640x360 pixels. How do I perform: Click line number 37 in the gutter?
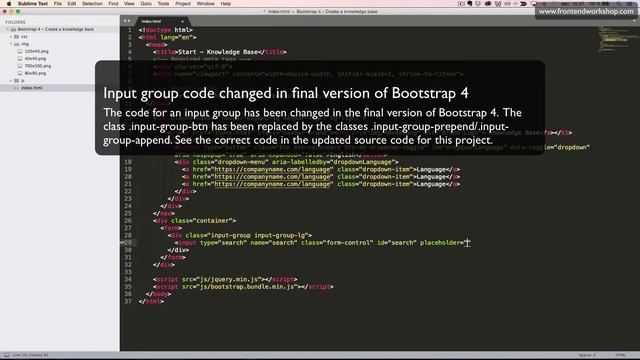click(128, 302)
